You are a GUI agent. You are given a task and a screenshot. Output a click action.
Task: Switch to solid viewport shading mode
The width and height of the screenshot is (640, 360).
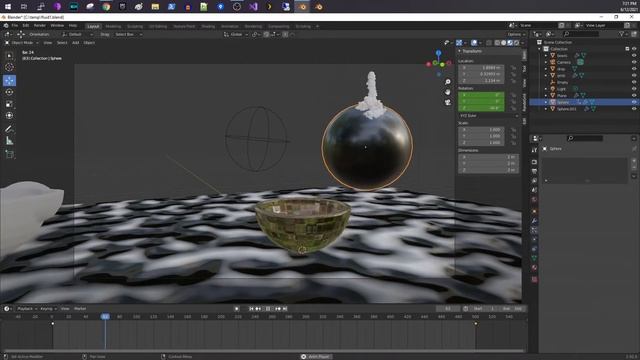504,42
